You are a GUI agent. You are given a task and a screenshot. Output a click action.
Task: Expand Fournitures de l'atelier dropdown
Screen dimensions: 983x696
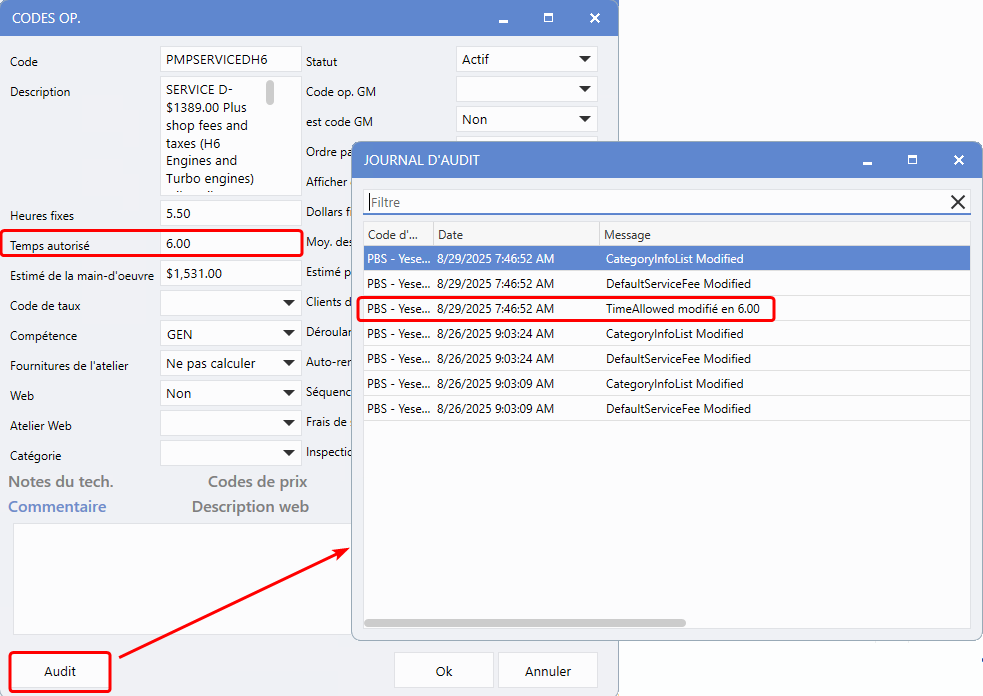click(x=289, y=363)
